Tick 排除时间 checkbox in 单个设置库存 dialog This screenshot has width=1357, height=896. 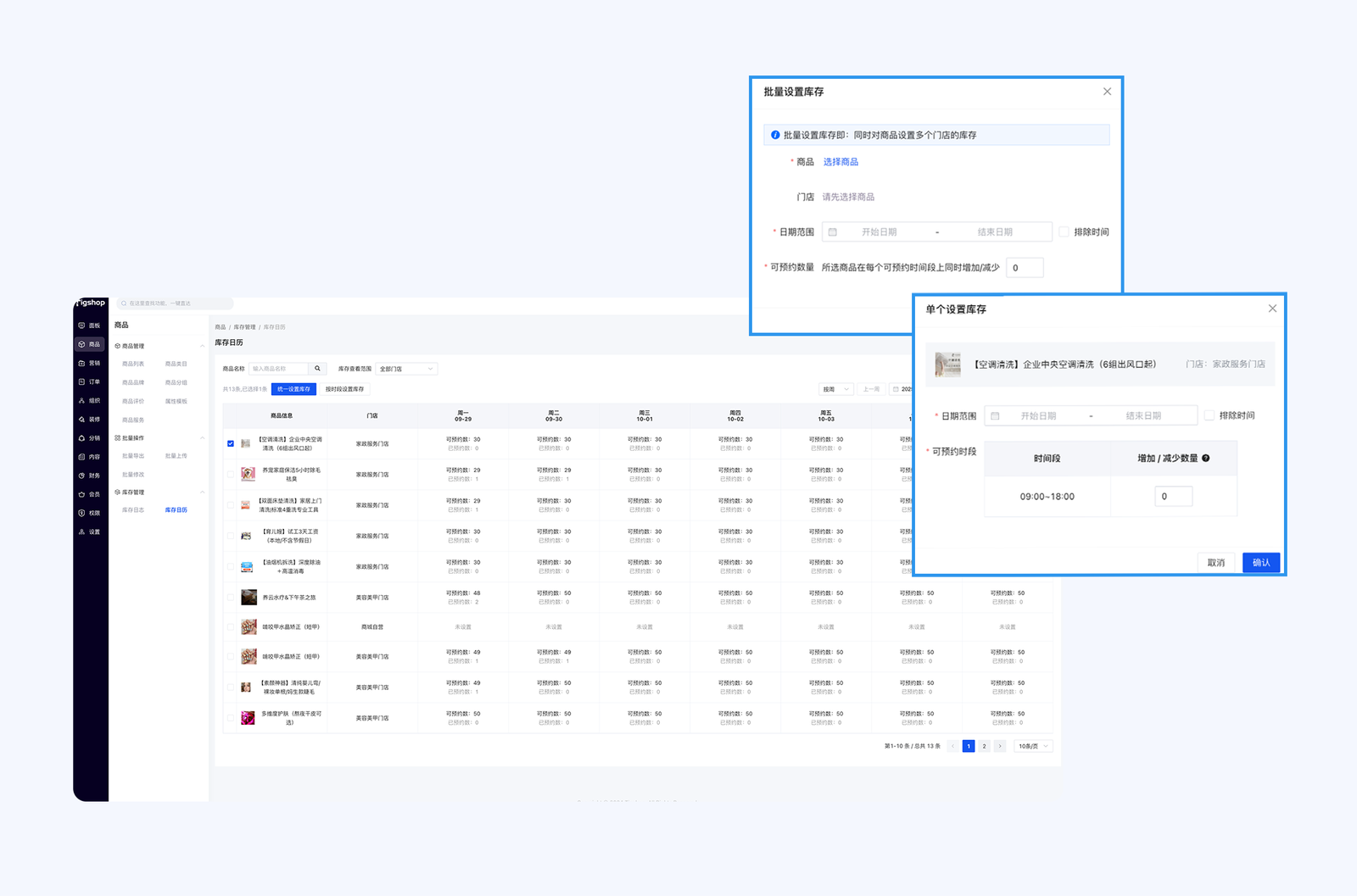pos(1209,415)
